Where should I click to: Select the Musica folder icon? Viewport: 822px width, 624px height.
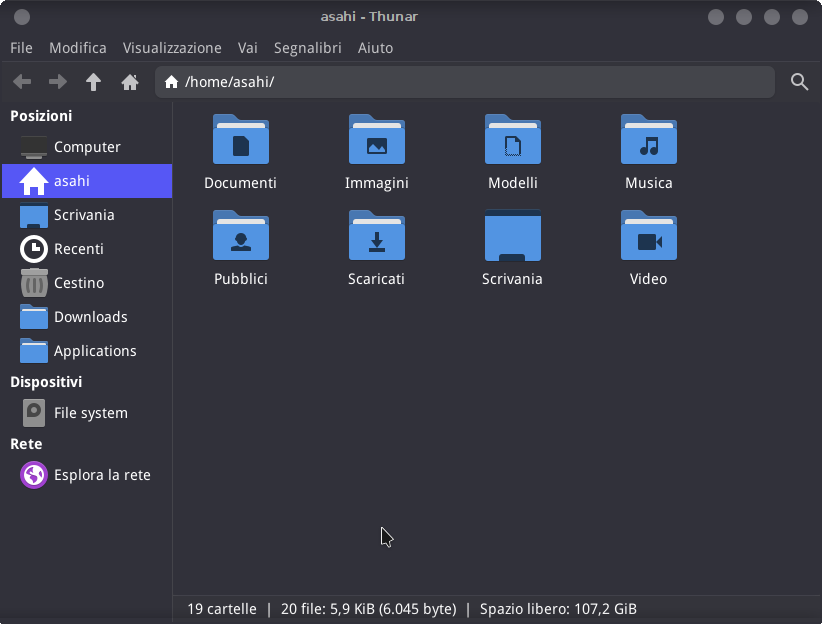click(x=648, y=140)
